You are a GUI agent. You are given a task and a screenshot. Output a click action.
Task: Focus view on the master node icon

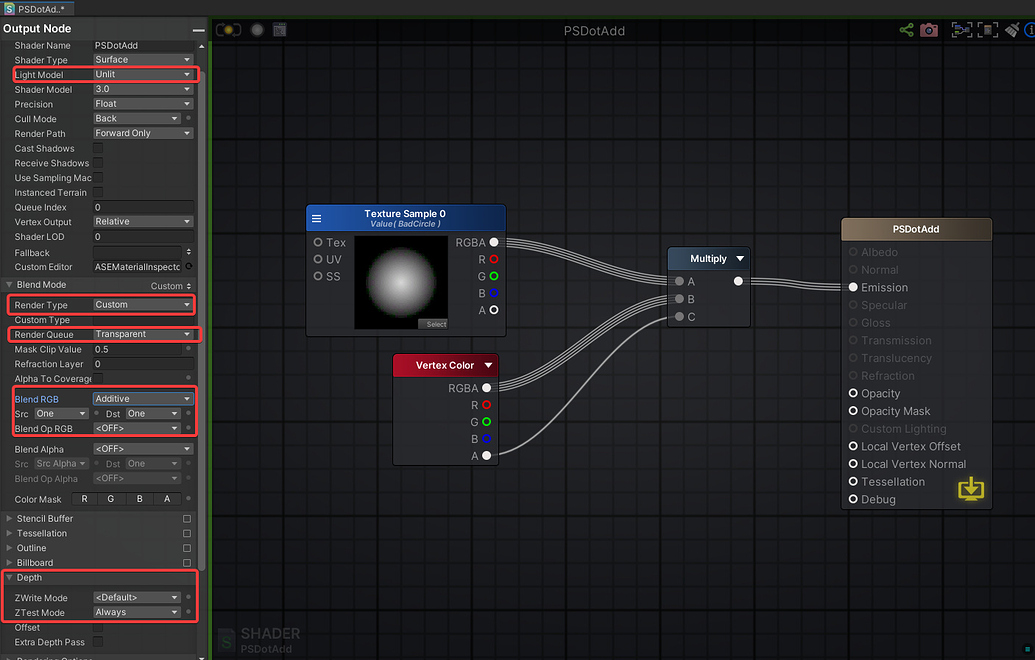[986, 30]
